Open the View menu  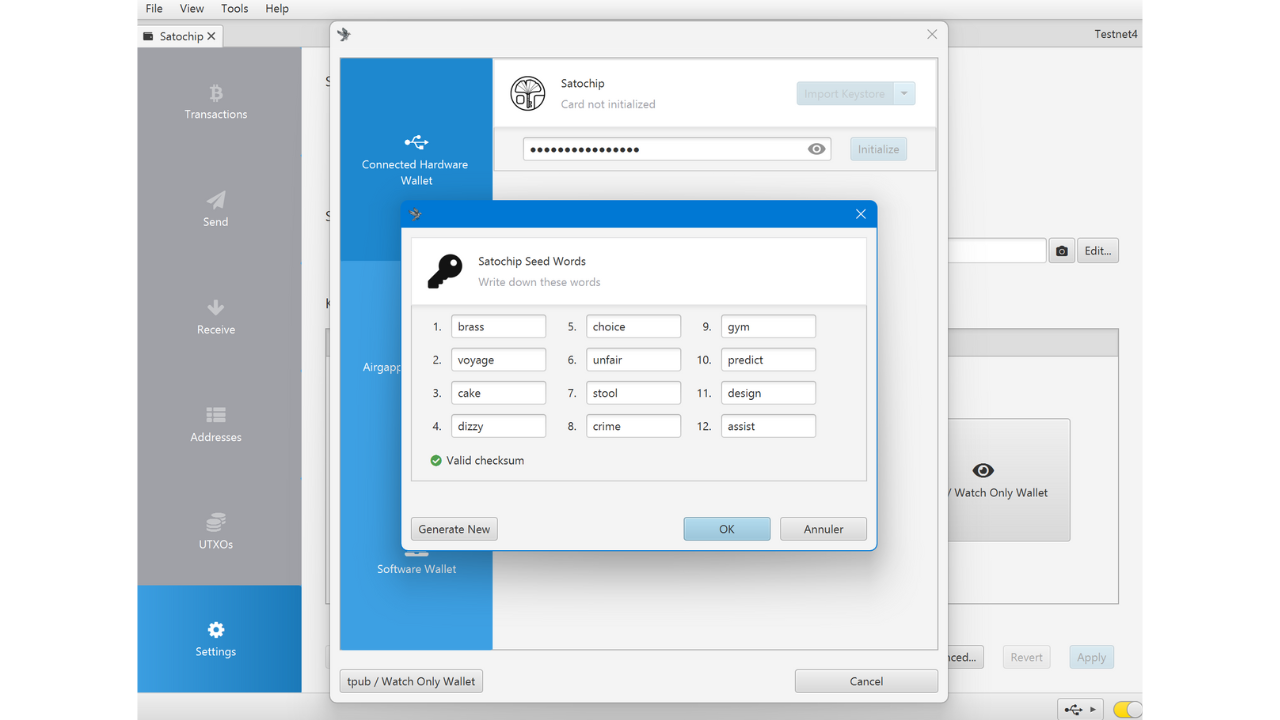[x=192, y=9]
